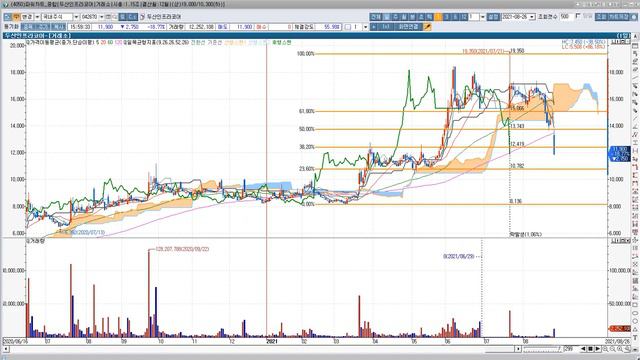Click the replay forward arrow button
The image size is (640, 360).
(x=598, y=349)
